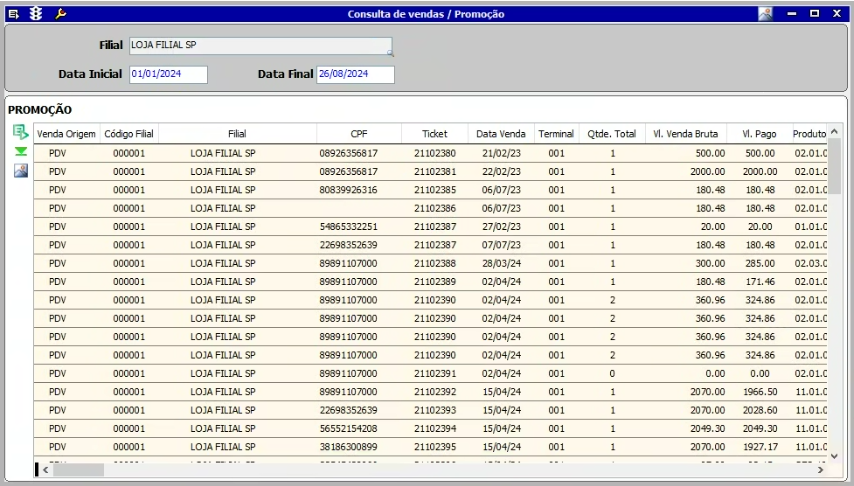The width and height of the screenshot is (854, 486).
Task: Select ticket cell 21102388
Action: point(435,264)
